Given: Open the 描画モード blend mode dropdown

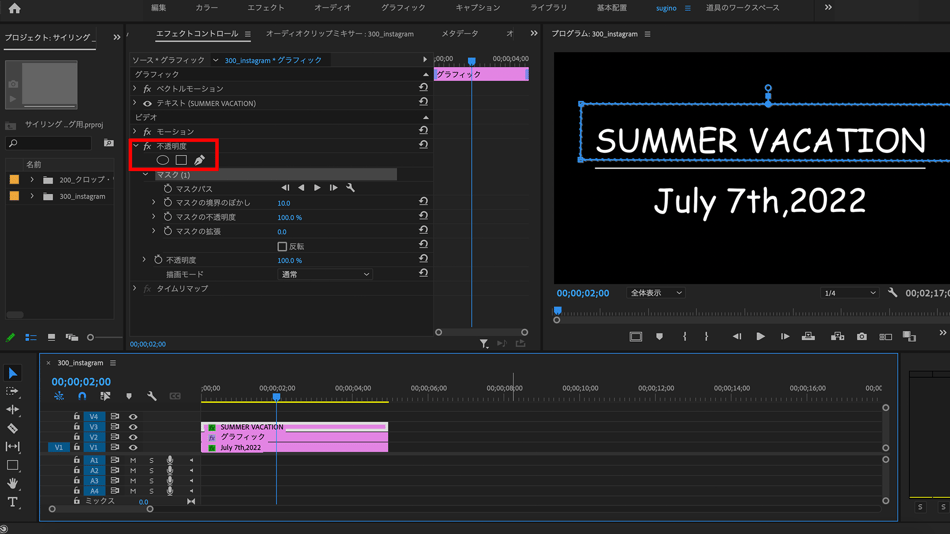Looking at the screenshot, I should point(324,274).
